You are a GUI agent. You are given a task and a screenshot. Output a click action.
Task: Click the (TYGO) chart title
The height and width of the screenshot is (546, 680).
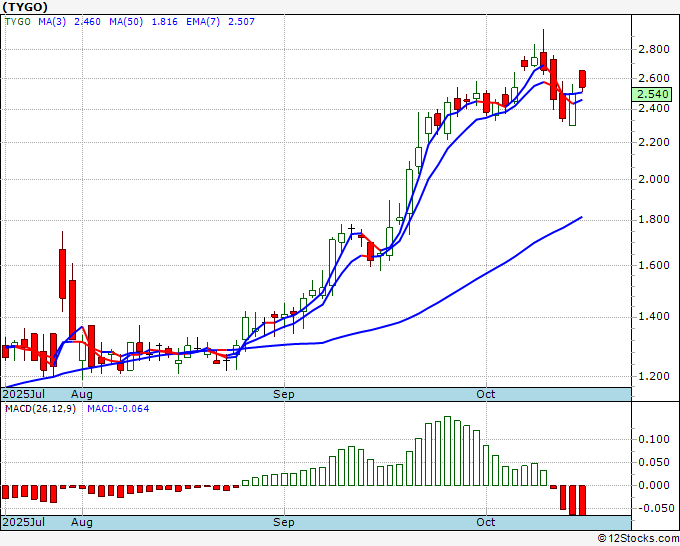25,7
